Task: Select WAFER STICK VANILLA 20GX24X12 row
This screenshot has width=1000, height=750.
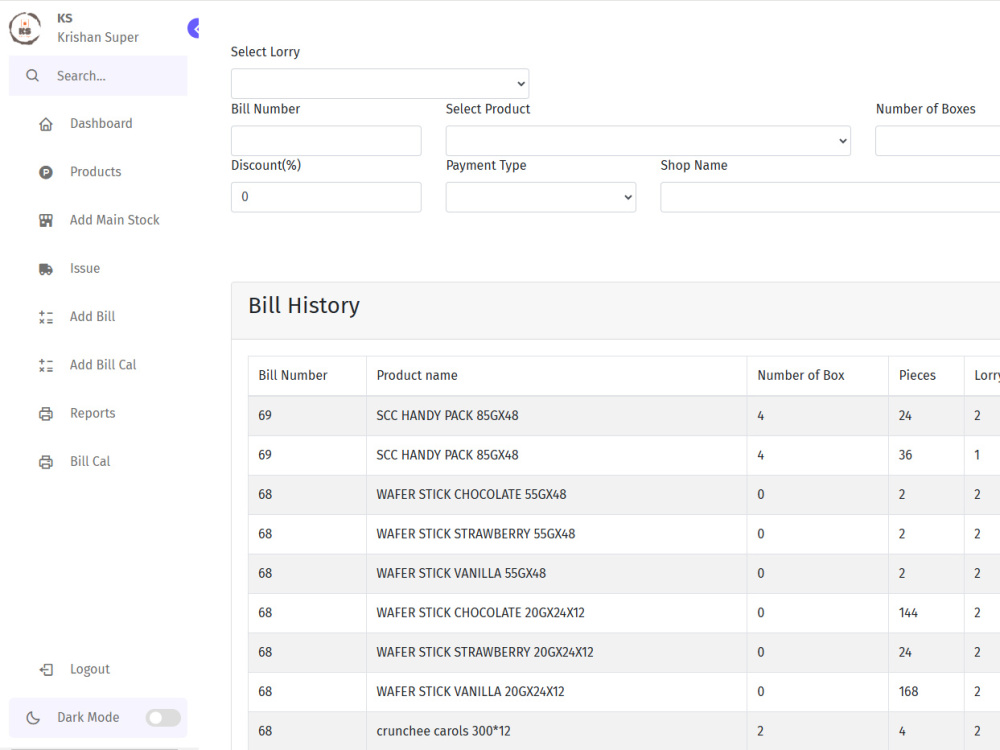Action: click(x=624, y=692)
